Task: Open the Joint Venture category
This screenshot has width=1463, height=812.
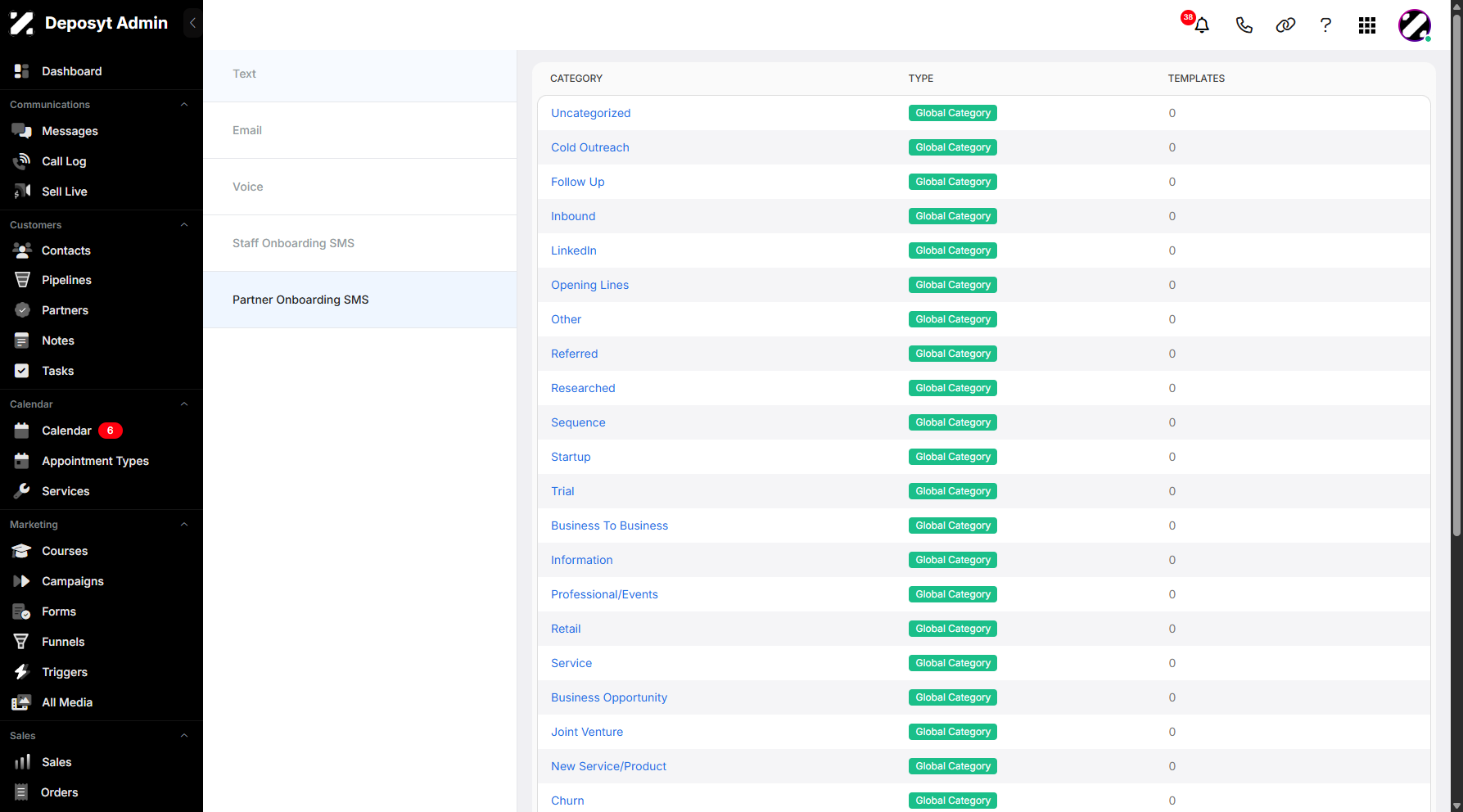Action: click(x=587, y=732)
